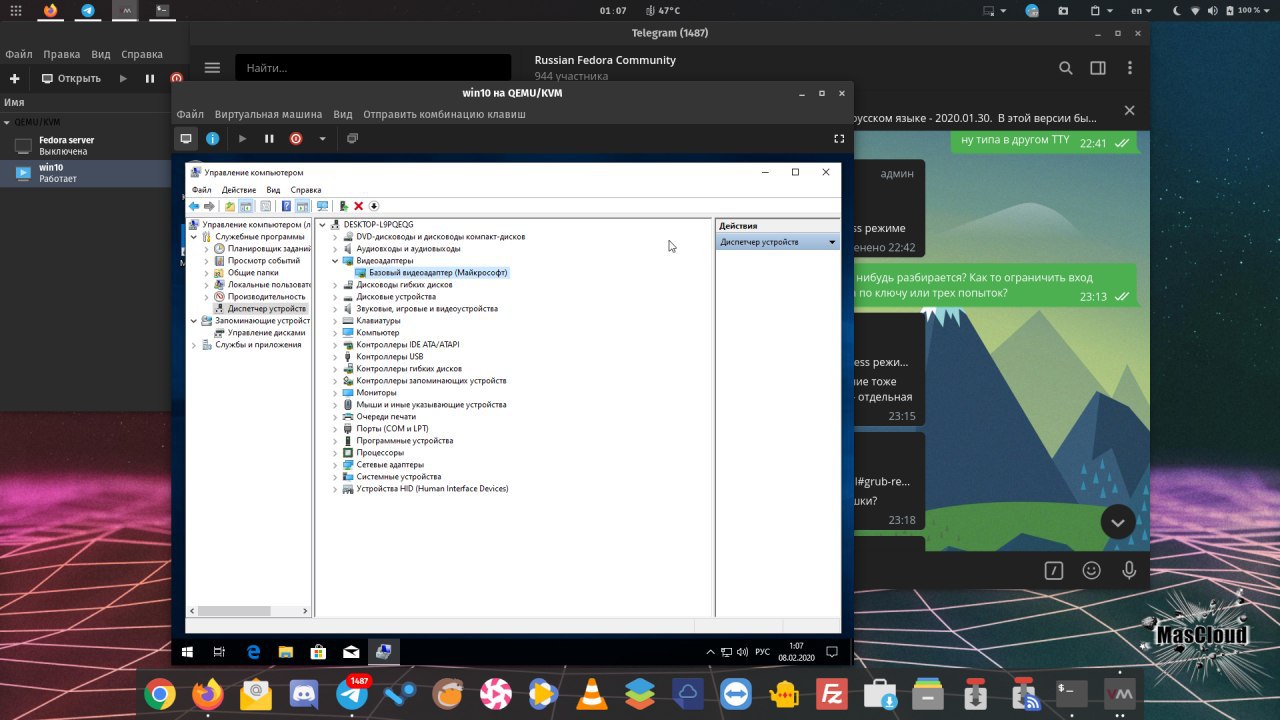The height and width of the screenshot is (720, 1280).
Task: Open Edge browser in guest taskbar
Action: point(253,652)
